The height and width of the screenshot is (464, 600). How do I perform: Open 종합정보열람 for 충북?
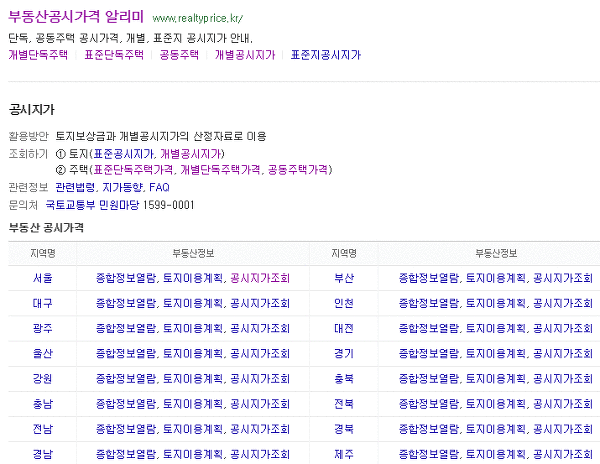point(429,379)
